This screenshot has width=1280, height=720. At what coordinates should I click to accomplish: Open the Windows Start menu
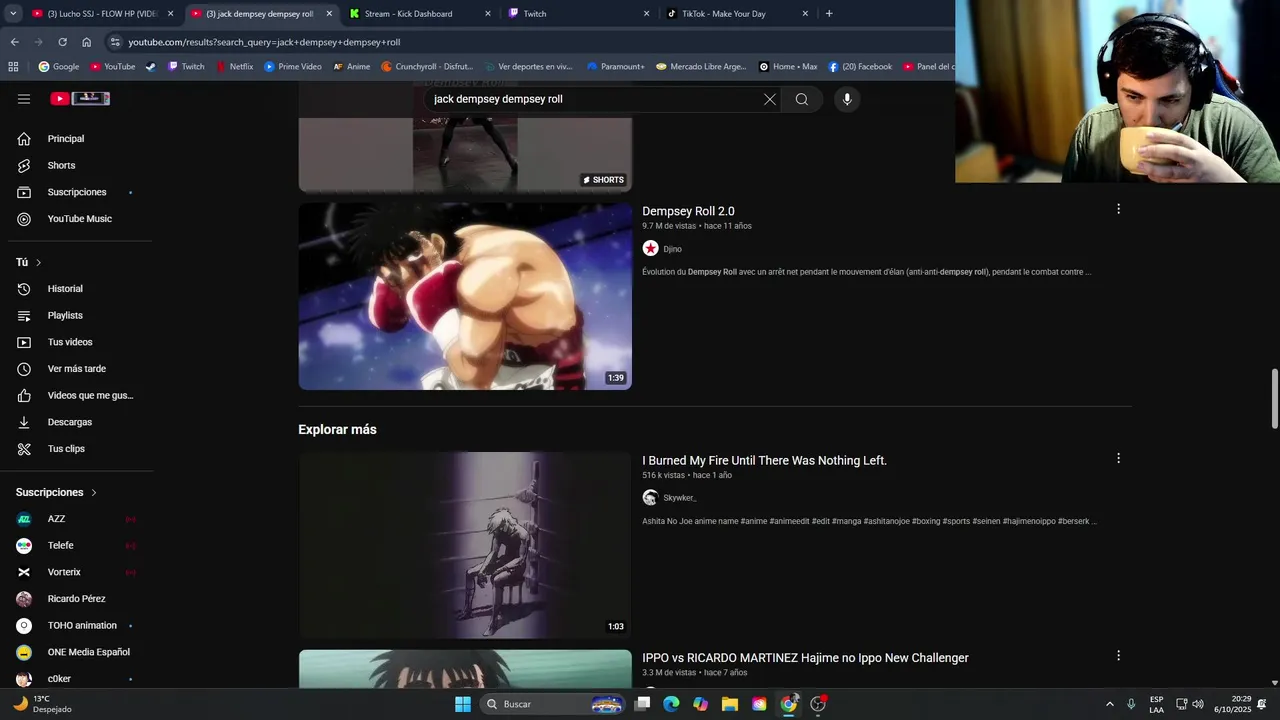coord(463,704)
